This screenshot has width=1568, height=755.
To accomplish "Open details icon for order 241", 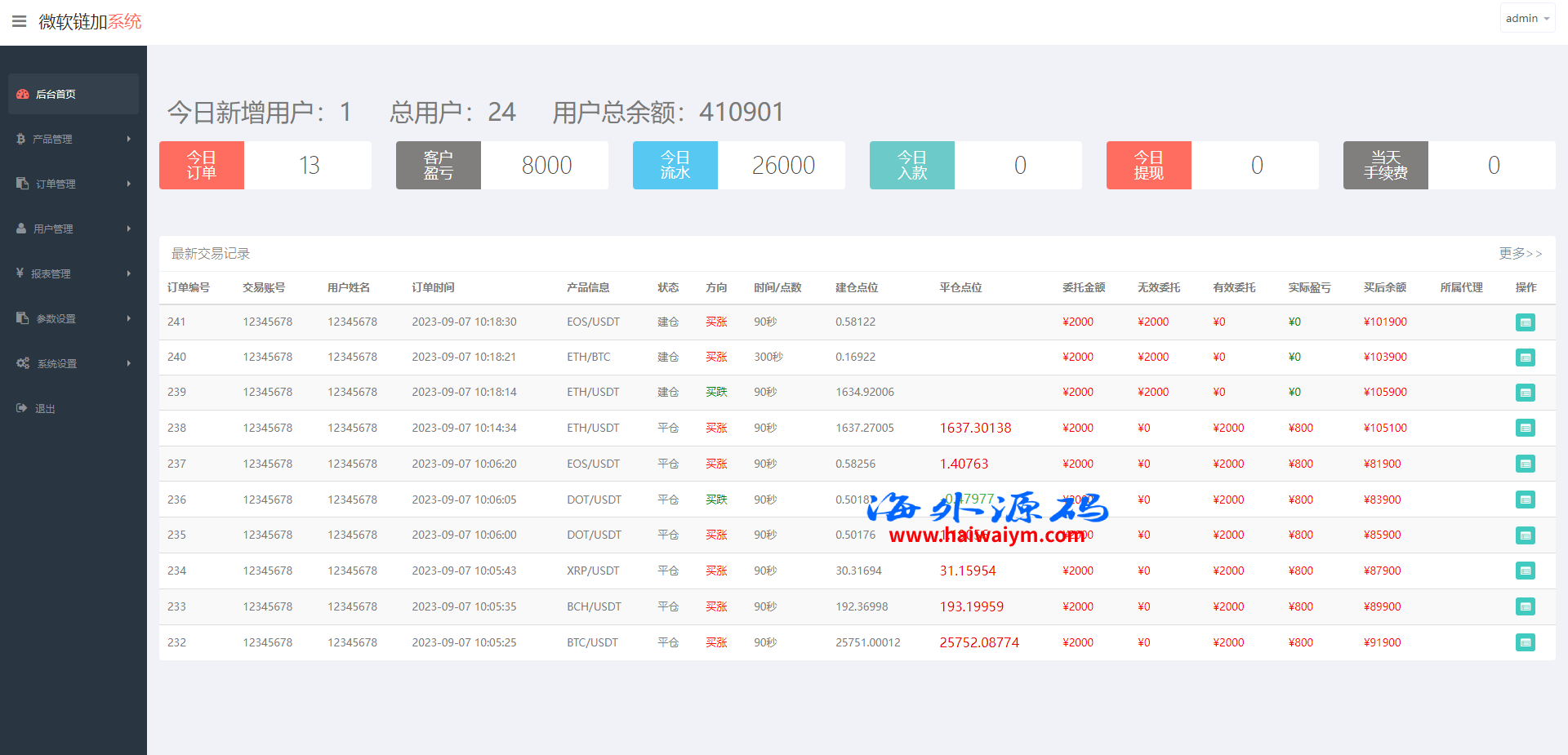I will 1525,322.
